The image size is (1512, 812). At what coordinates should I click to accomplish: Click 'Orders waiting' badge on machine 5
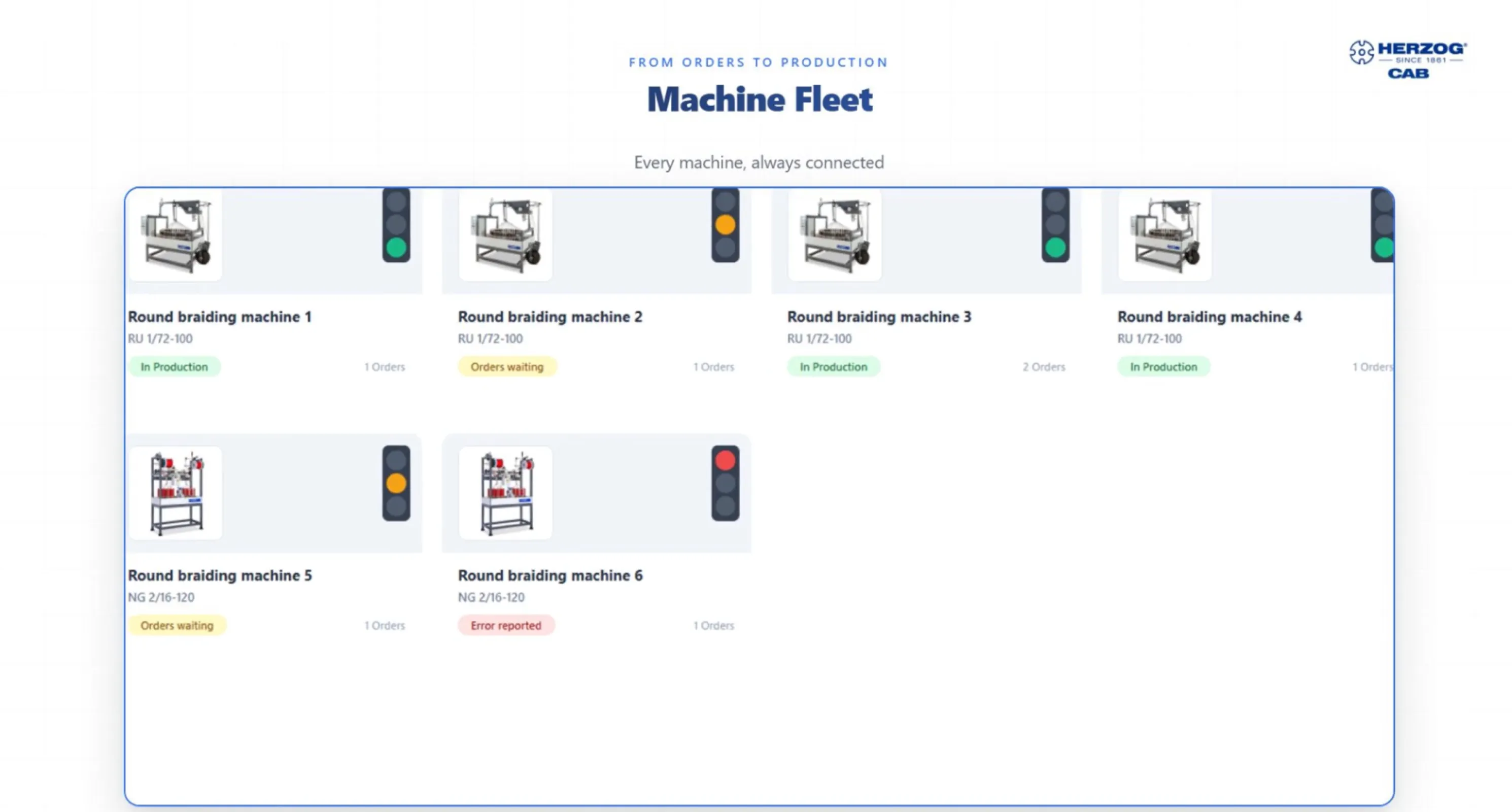click(x=177, y=625)
